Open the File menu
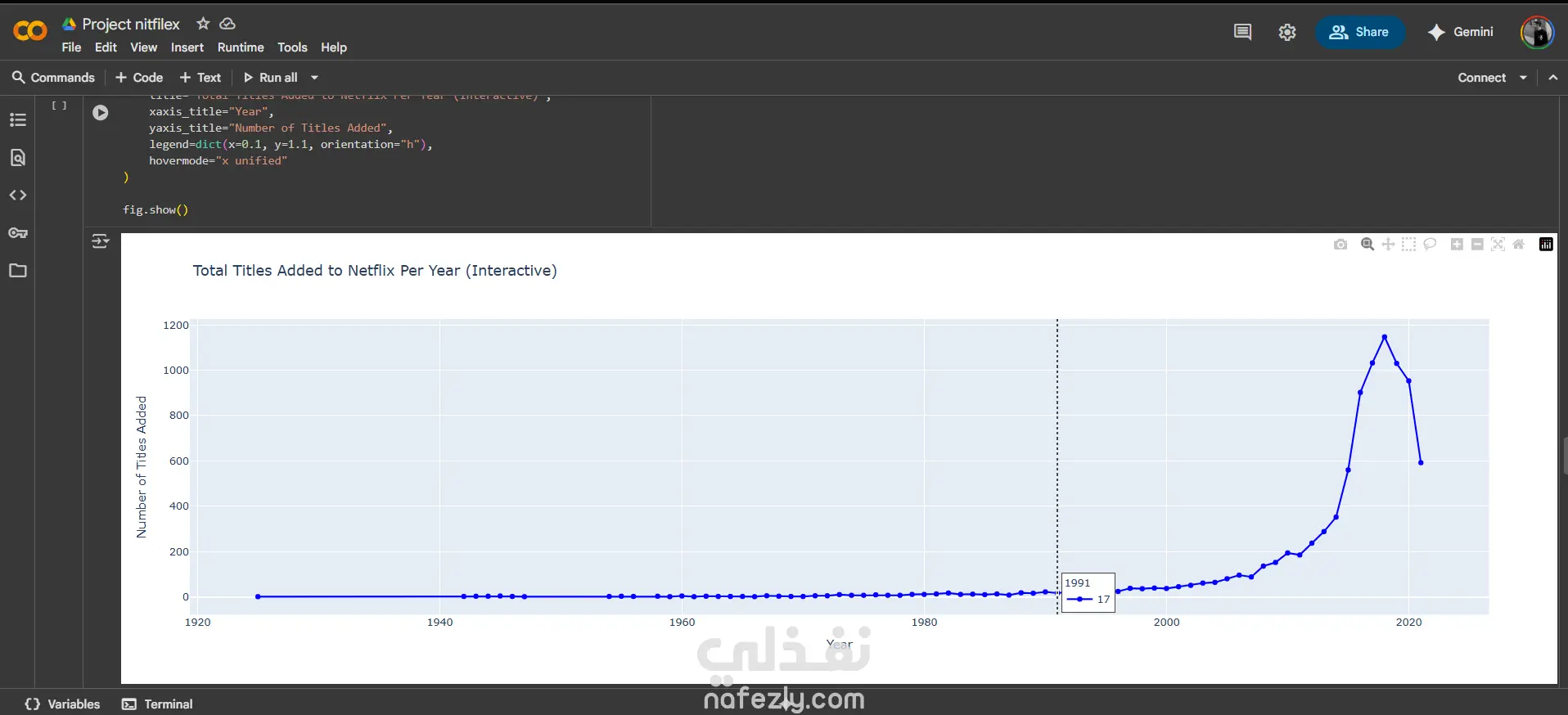The image size is (1568, 715). pos(71,47)
